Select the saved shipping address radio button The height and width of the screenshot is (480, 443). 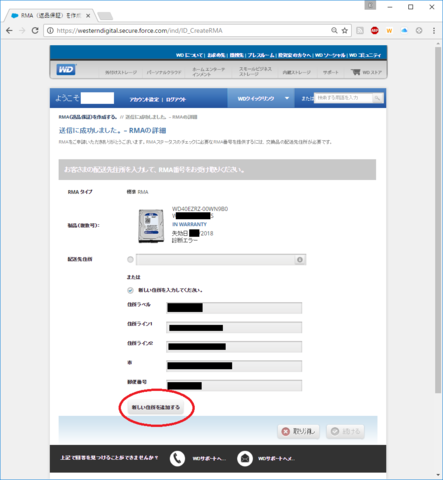(130, 259)
